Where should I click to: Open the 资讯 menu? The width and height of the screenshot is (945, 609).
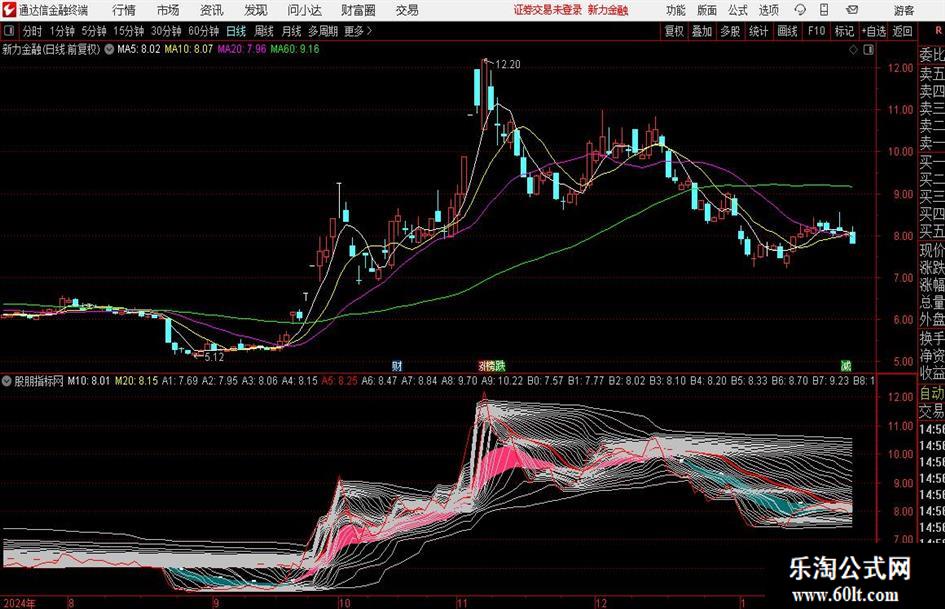(212, 10)
